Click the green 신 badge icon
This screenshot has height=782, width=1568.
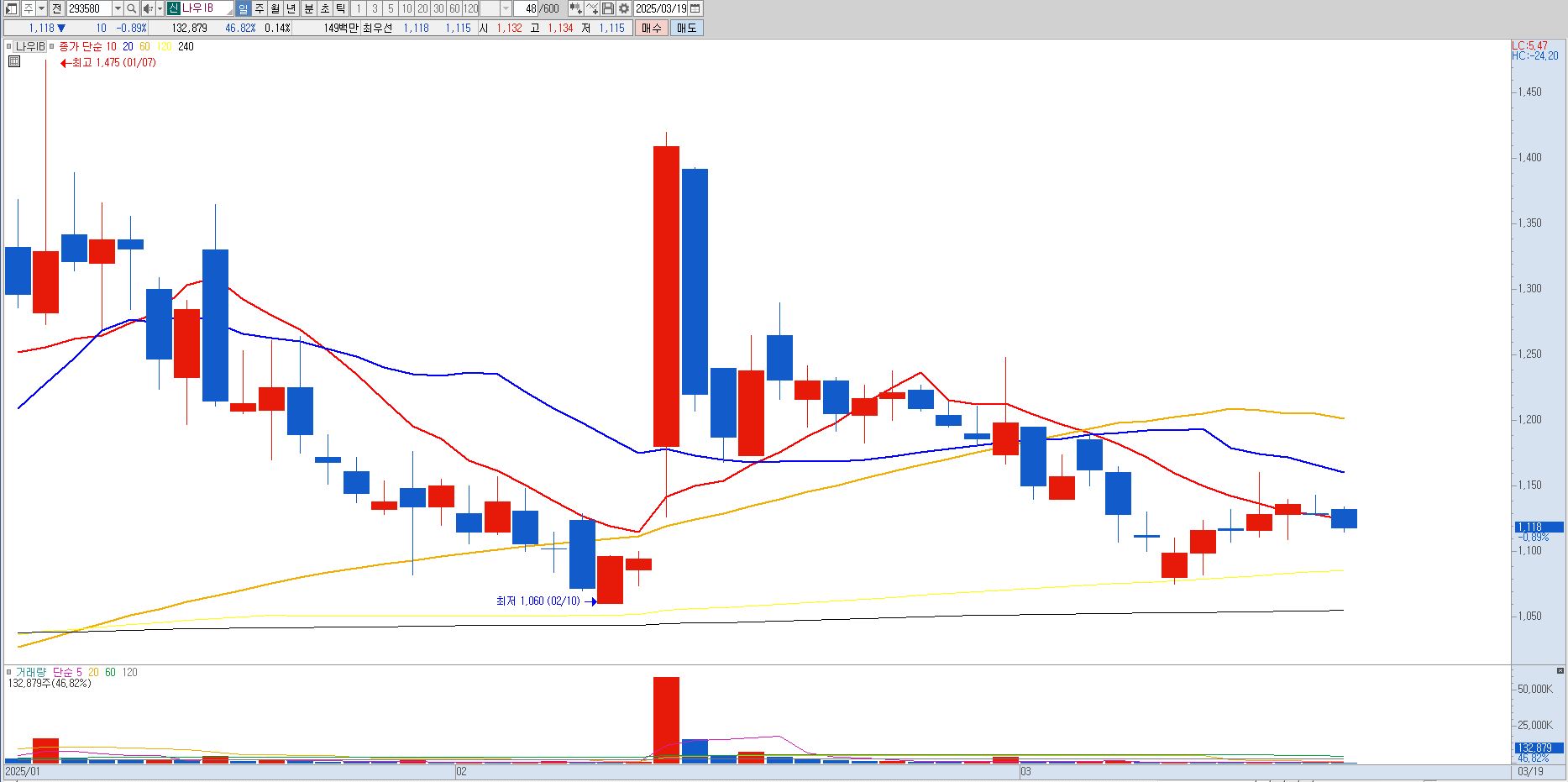[173, 8]
